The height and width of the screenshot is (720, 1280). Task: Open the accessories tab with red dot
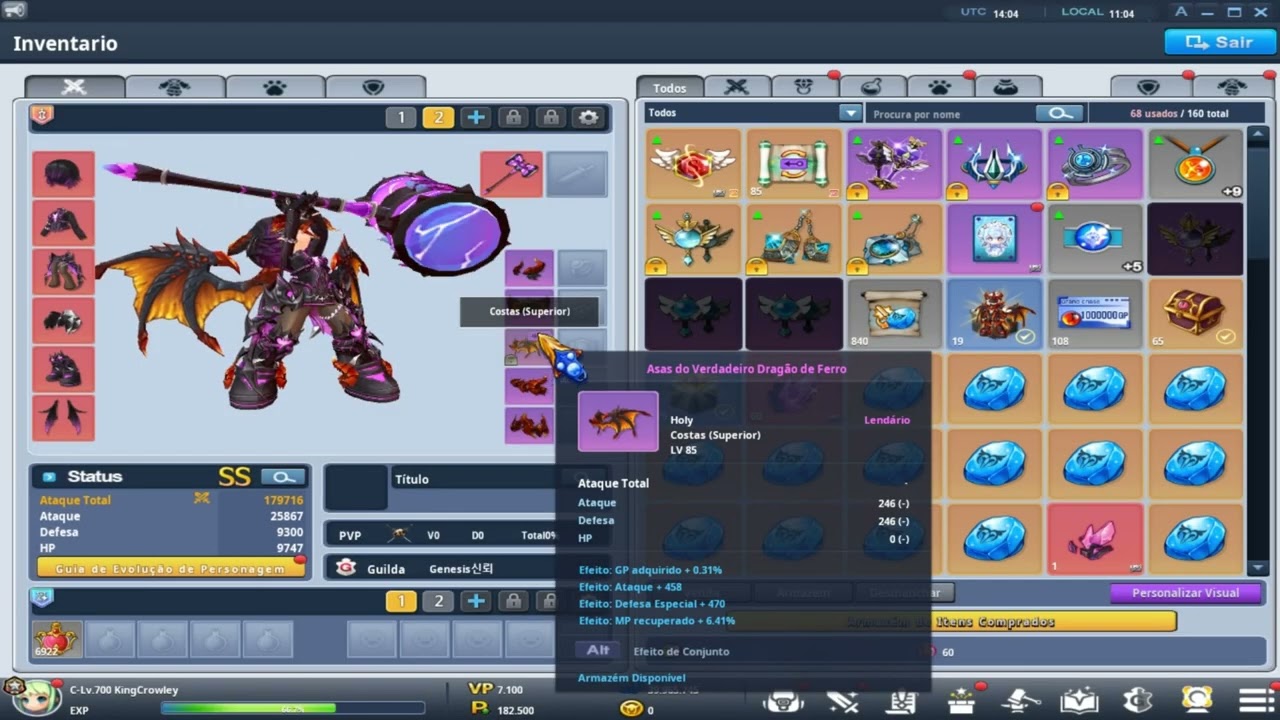tap(804, 87)
